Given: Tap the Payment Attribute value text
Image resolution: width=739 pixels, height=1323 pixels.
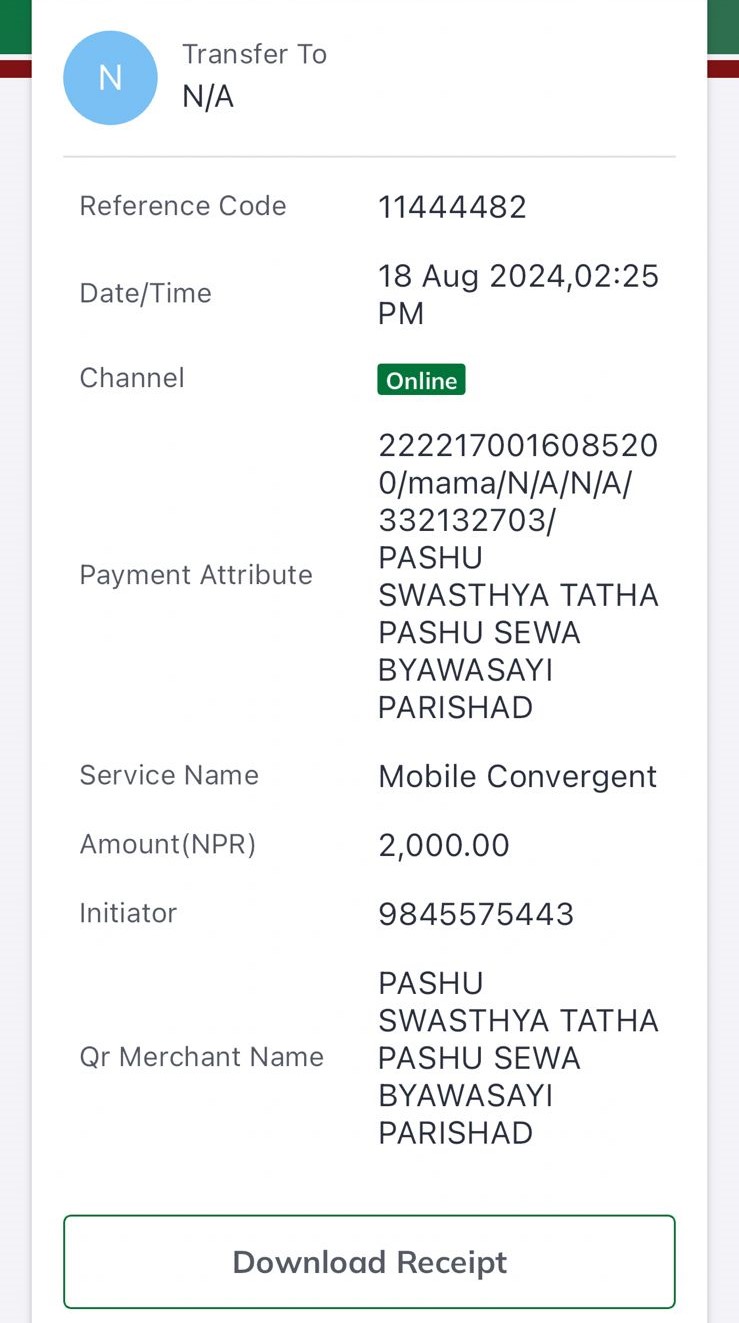Looking at the screenshot, I should tap(518, 576).
